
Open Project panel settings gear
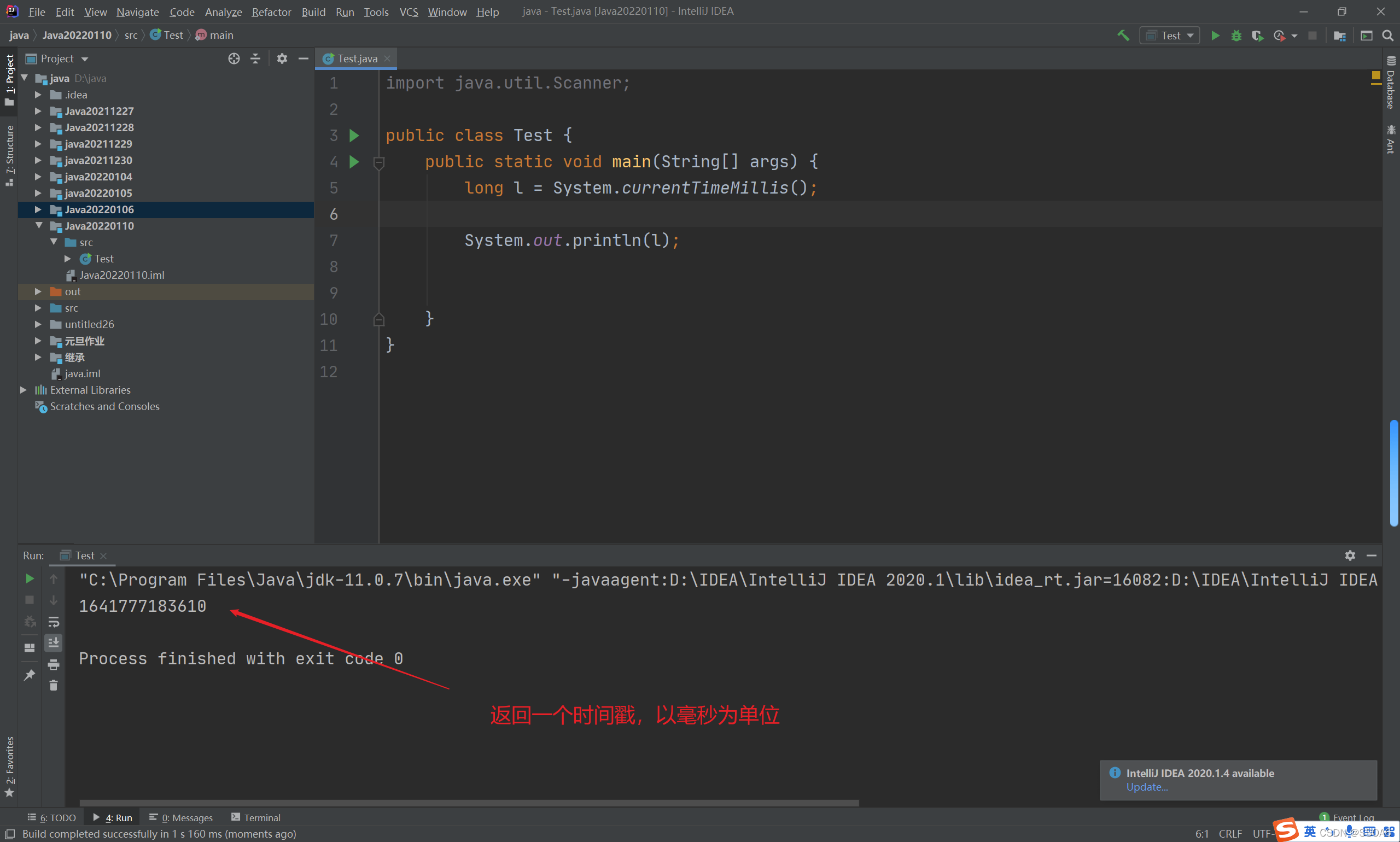282,59
